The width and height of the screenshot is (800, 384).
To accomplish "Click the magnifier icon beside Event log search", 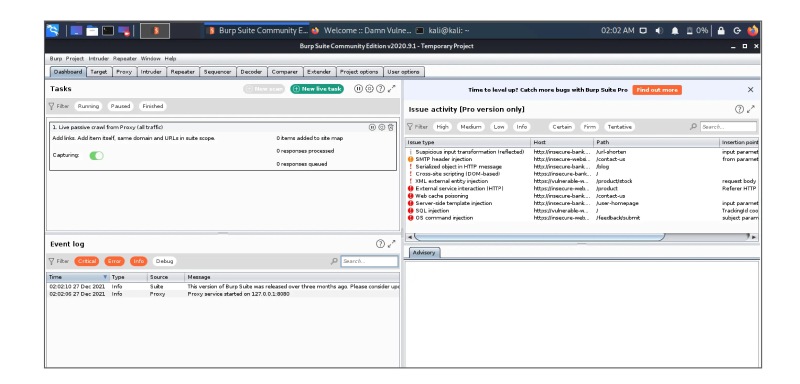I will pos(334,261).
